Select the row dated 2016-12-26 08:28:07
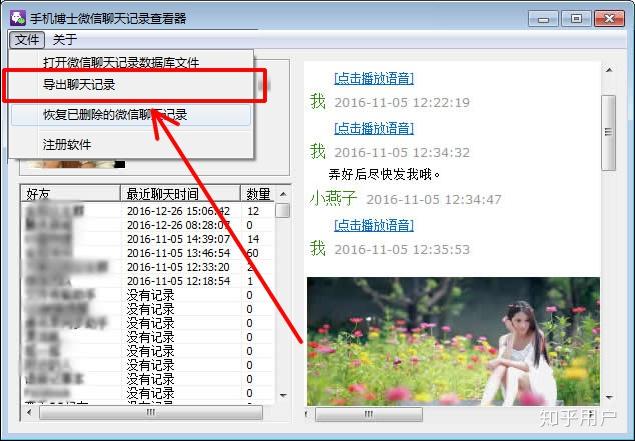Screen dimensions: 635x441 [147, 225]
